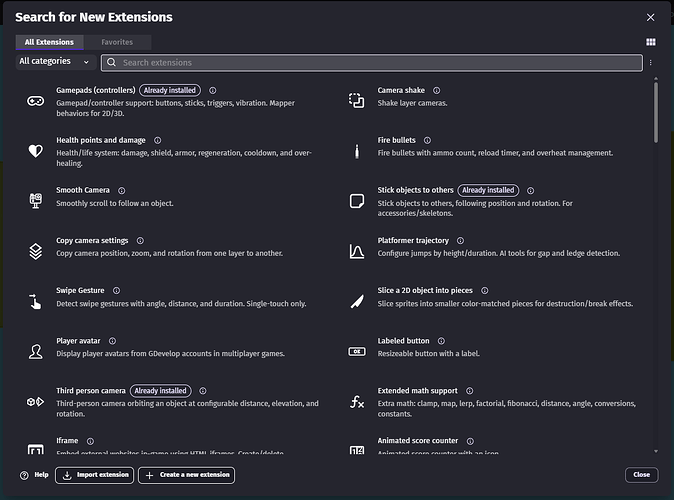
Task: Open the All categories dropdown
Action: pyautogui.click(x=55, y=62)
